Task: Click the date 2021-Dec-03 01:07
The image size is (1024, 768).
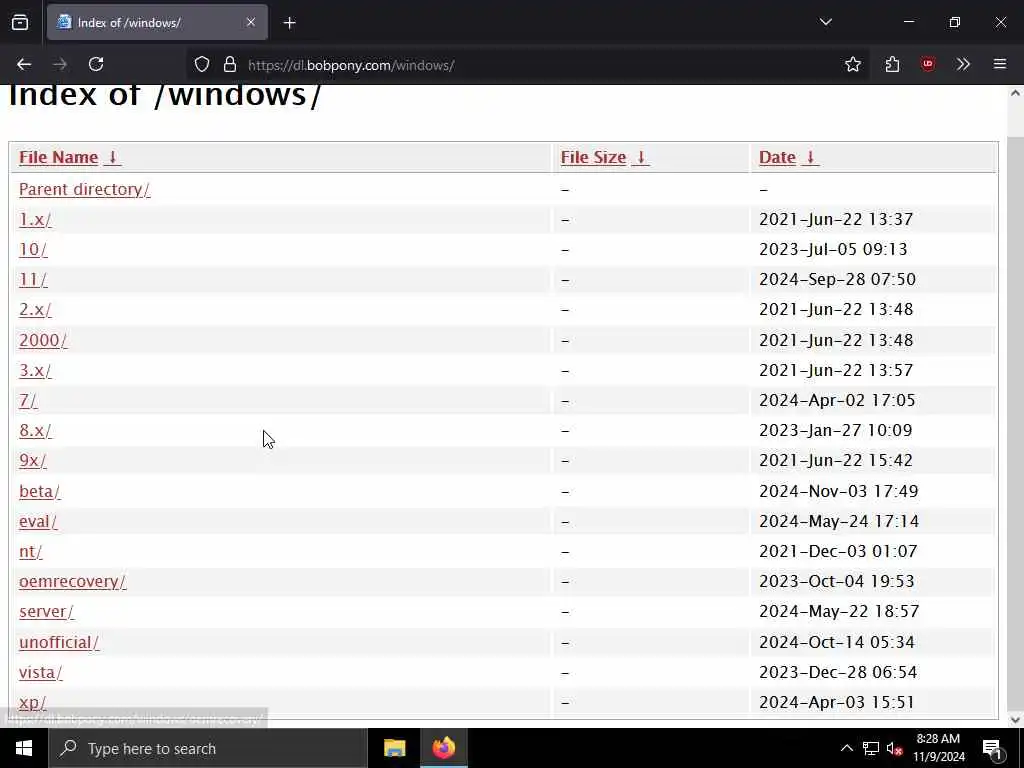Action: point(838,551)
